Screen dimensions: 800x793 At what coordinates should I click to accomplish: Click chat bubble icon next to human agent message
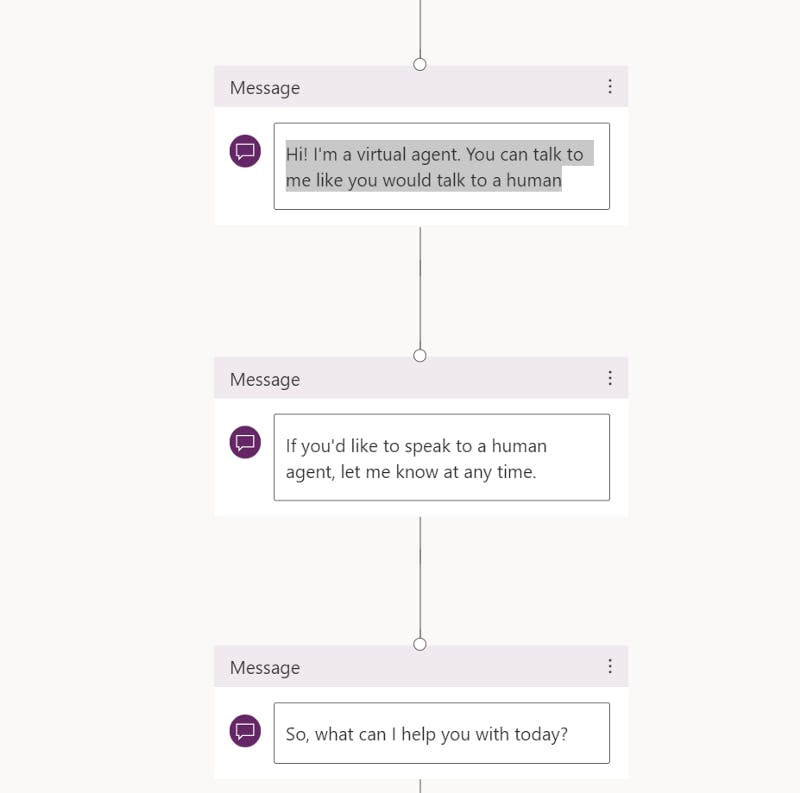[x=245, y=442]
